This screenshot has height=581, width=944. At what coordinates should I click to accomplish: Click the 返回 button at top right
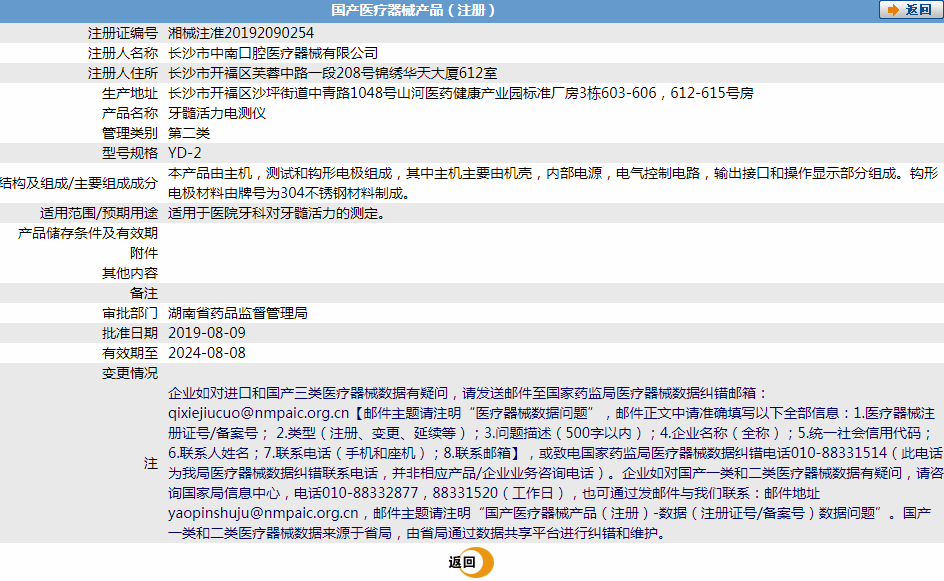(911, 10)
